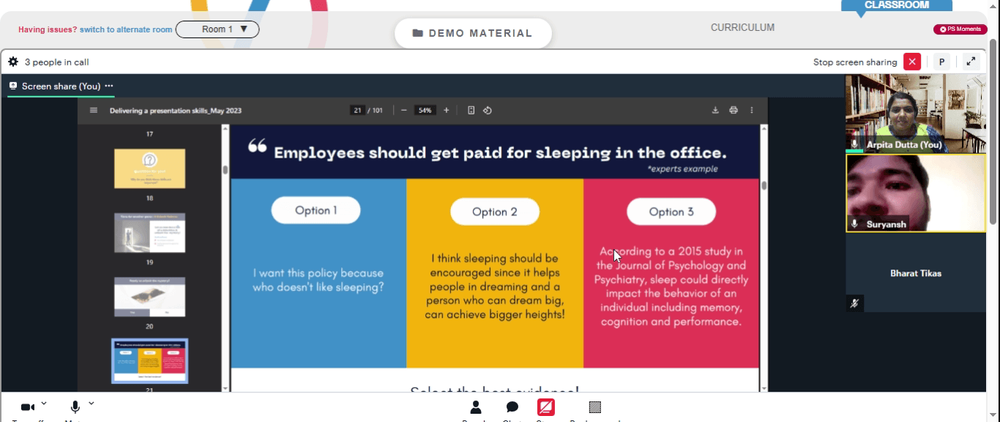Image resolution: width=1000 pixels, height=422 pixels.
Task: Click the red stop screen sharing X button
Action: tap(913, 62)
